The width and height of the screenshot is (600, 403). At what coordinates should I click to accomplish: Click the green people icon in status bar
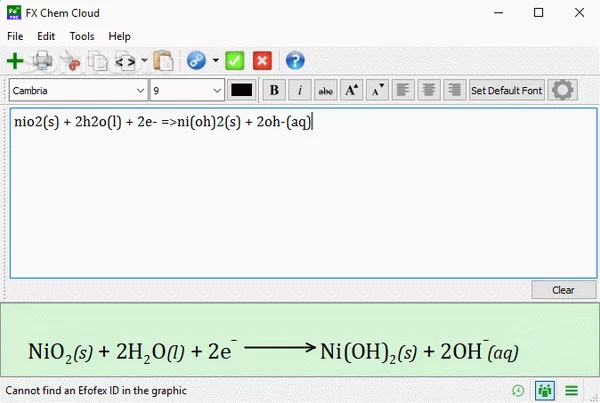pyautogui.click(x=545, y=391)
